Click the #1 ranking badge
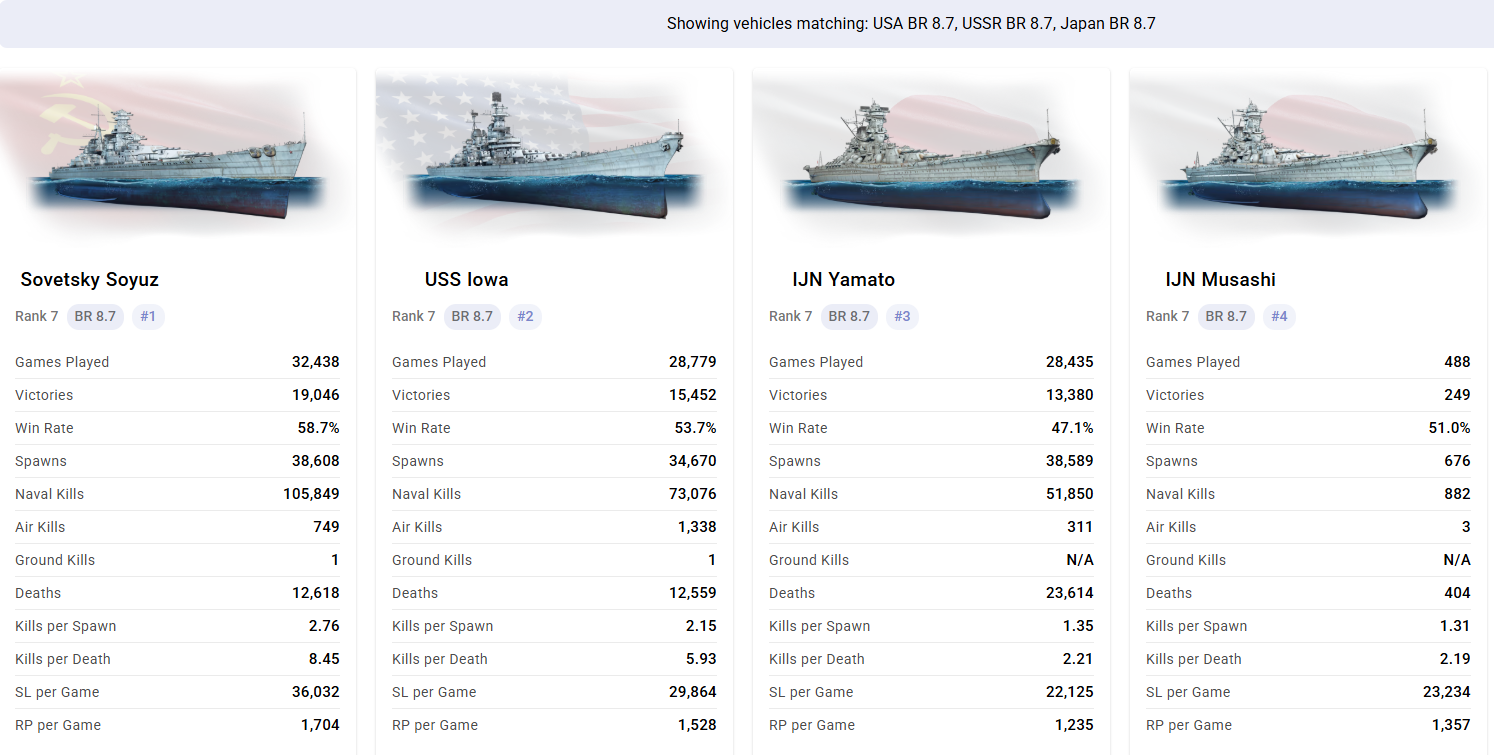This screenshot has width=1494, height=755. [x=148, y=316]
